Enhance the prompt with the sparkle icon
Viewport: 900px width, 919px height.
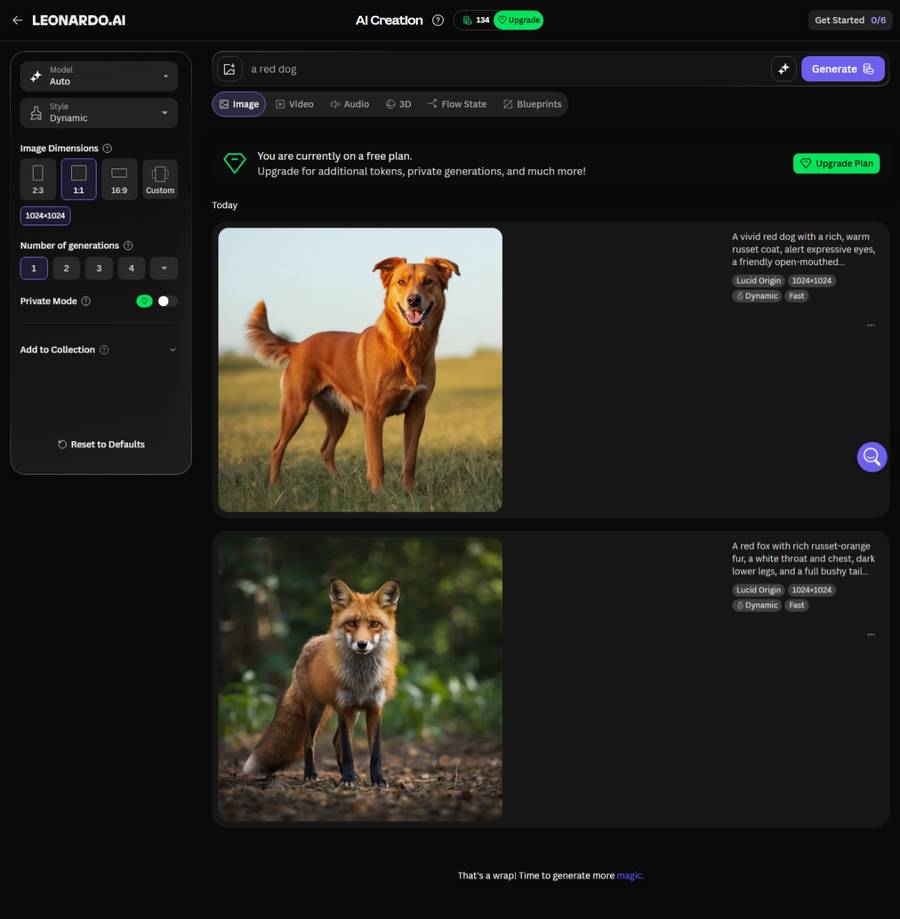[x=783, y=69]
